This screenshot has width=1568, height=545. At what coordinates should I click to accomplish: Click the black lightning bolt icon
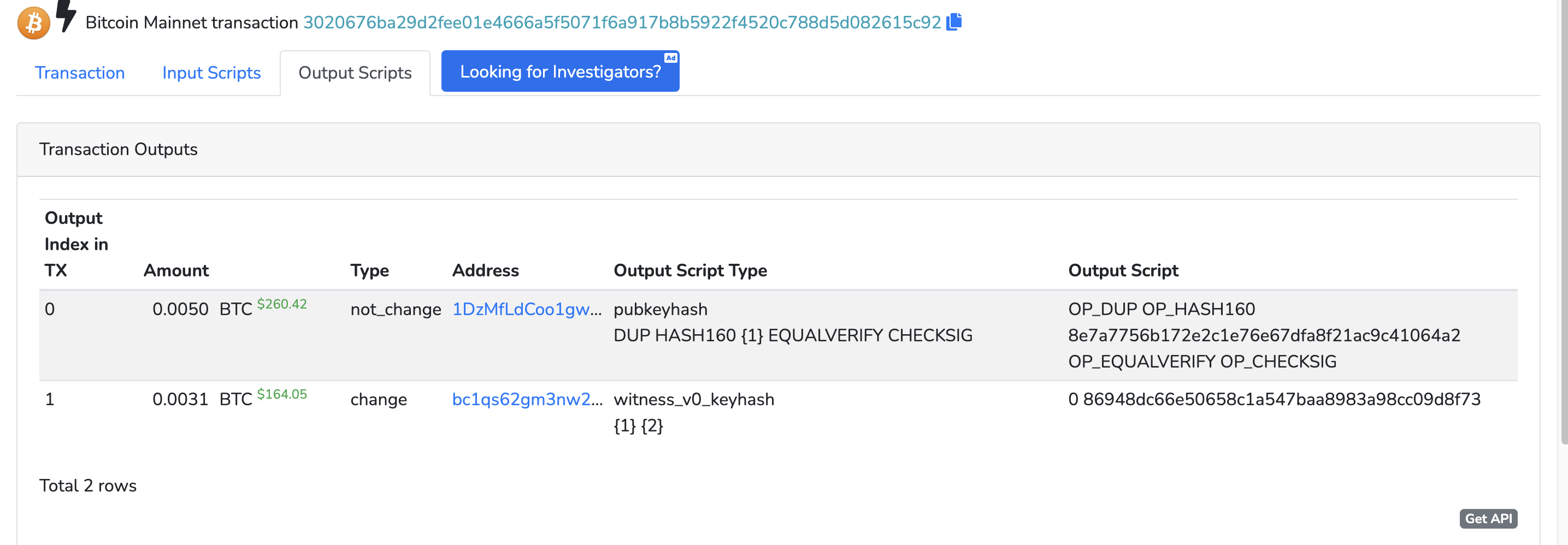pyautogui.click(x=66, y=16)
